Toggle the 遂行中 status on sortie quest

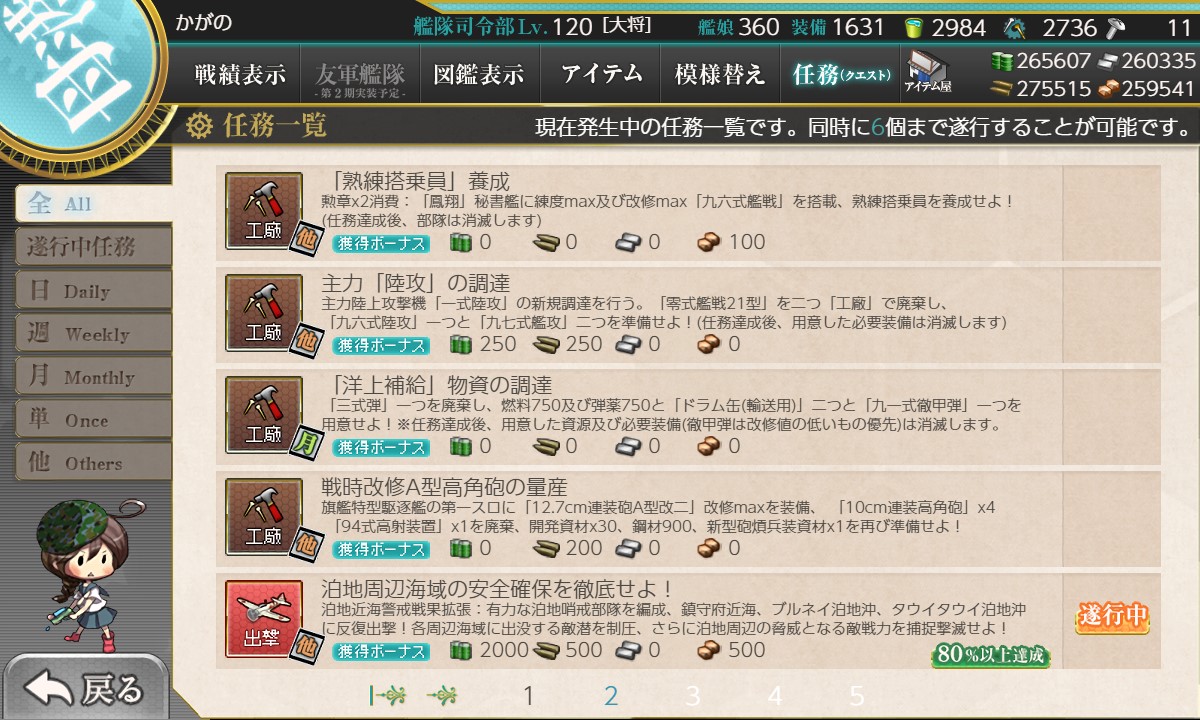1113,617
